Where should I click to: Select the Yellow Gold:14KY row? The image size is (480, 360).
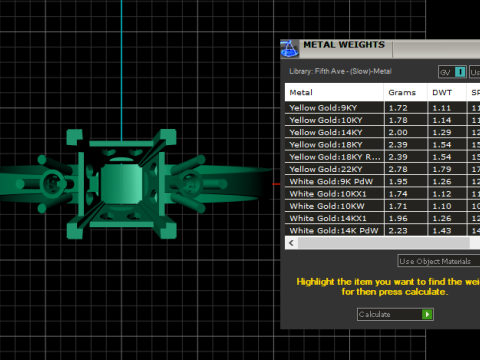[x=382, y=132]
